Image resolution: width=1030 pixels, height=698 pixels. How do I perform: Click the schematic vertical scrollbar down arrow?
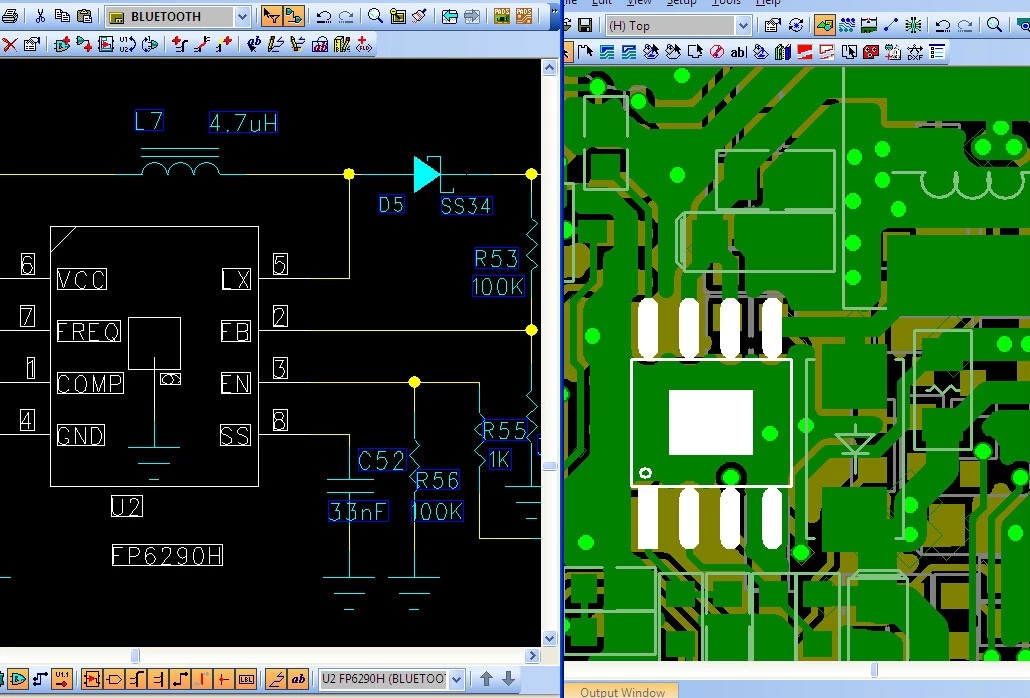point(550,638)
